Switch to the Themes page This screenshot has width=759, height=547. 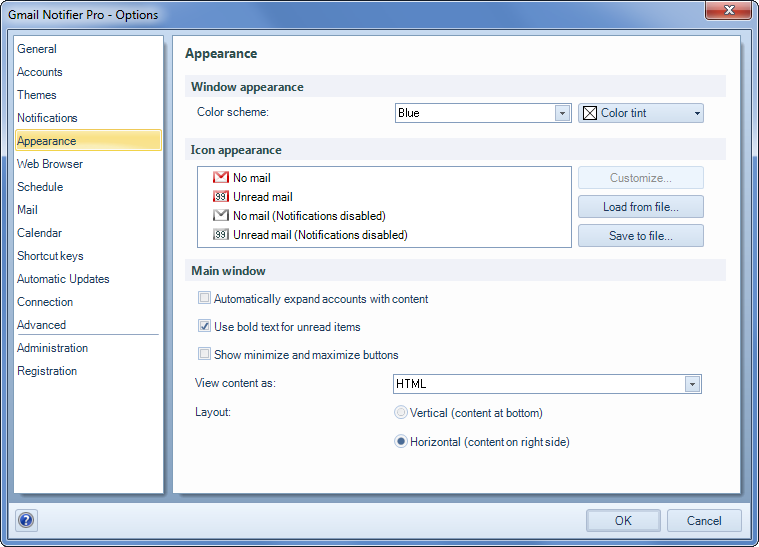pos(37,95)
